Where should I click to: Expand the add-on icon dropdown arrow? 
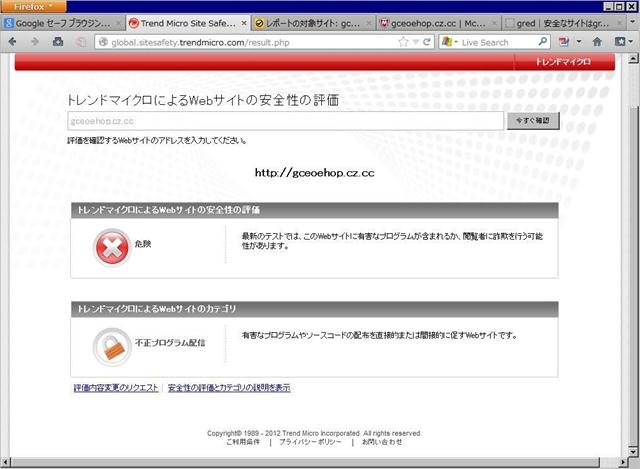click(579, 42)
